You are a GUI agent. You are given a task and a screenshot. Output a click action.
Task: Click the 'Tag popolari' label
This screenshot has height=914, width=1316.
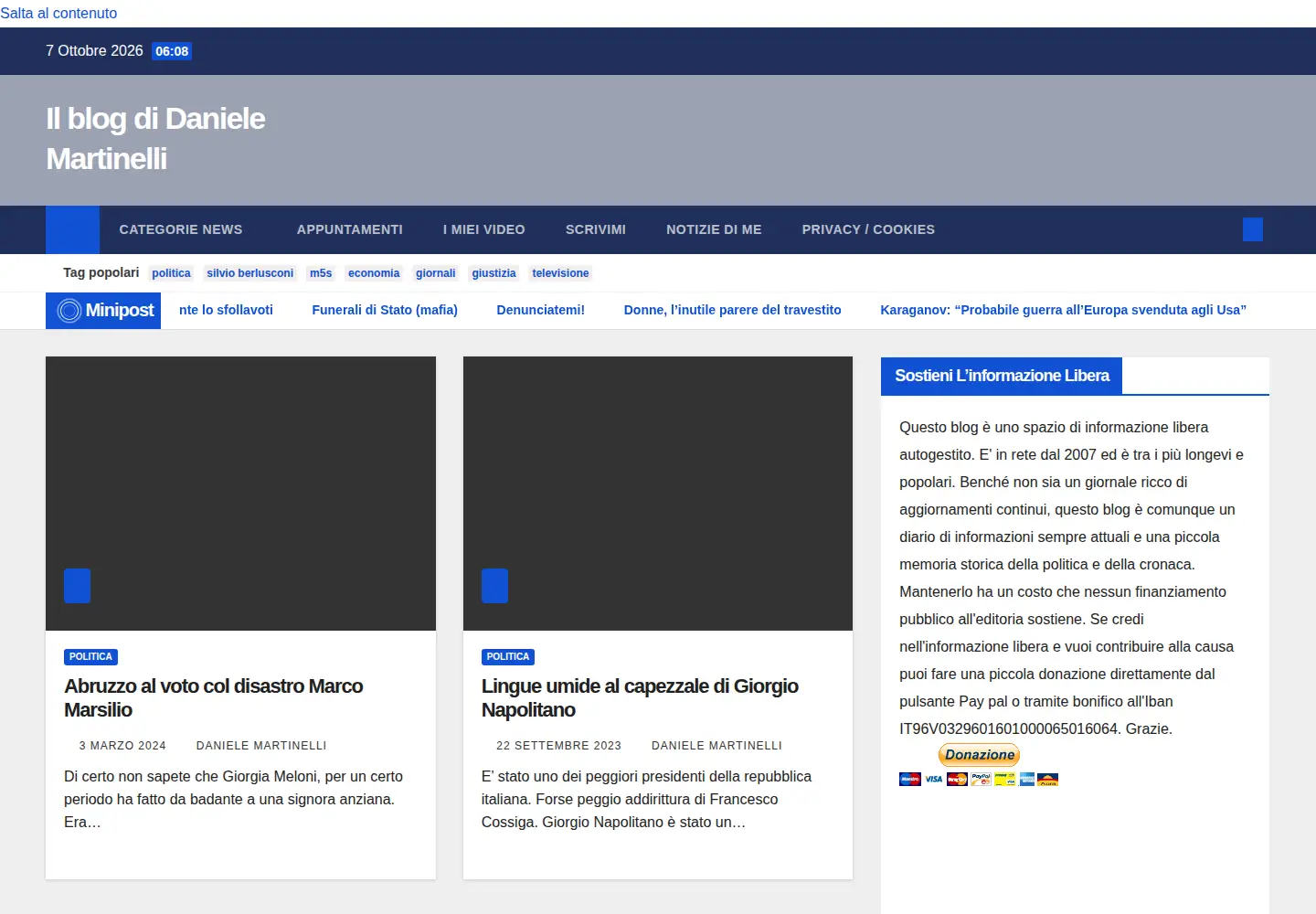(x=101, y=272)
